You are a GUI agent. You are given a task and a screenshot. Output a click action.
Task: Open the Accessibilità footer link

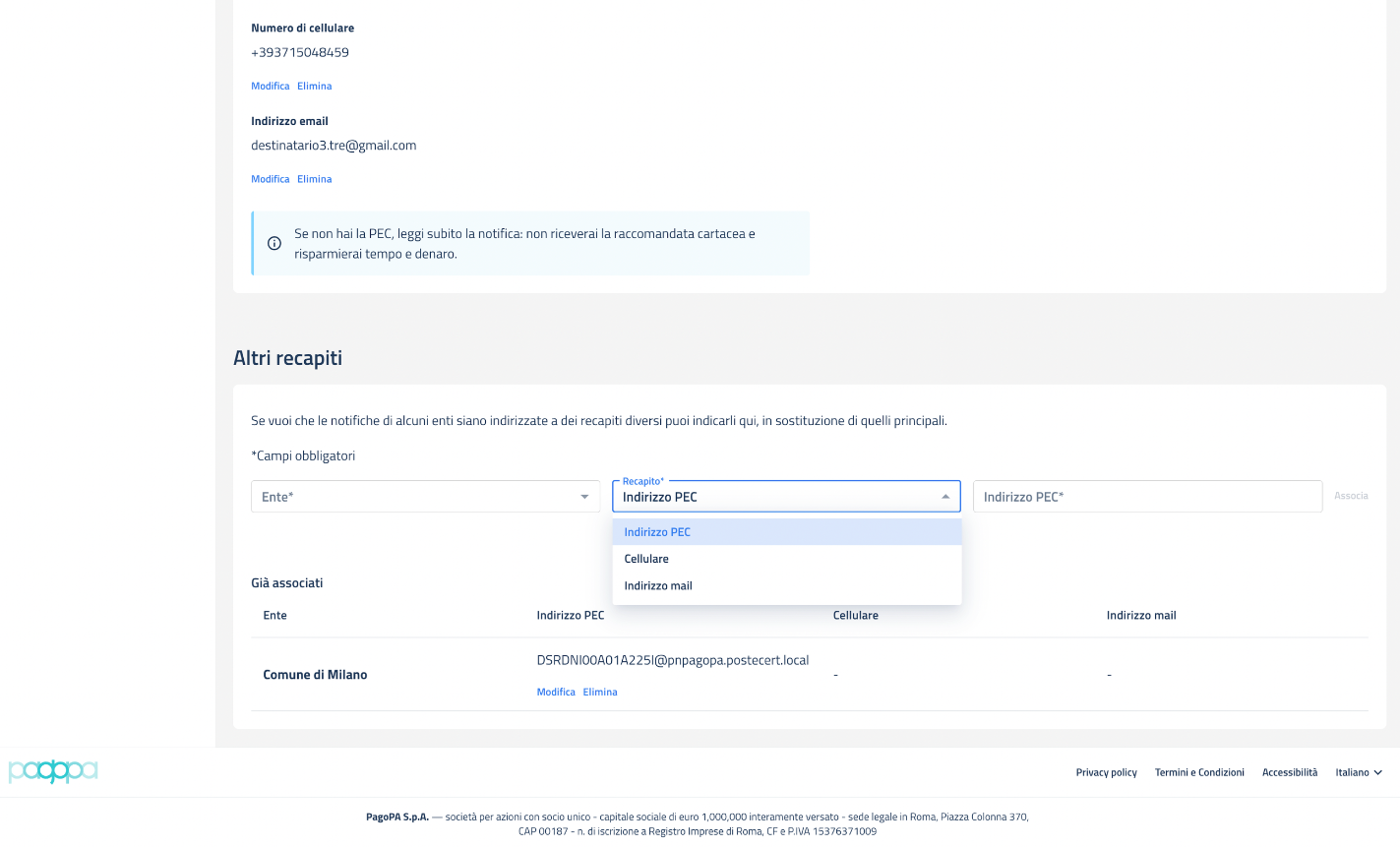pyautogui.click(x=1290, y=772)
